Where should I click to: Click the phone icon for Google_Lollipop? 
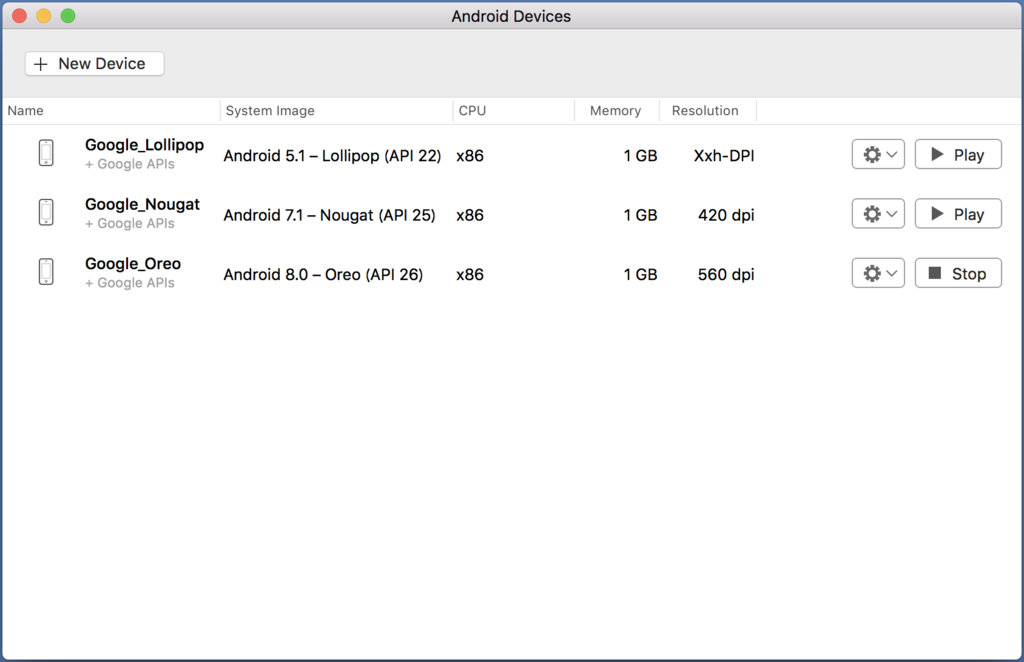click(46, 153)
